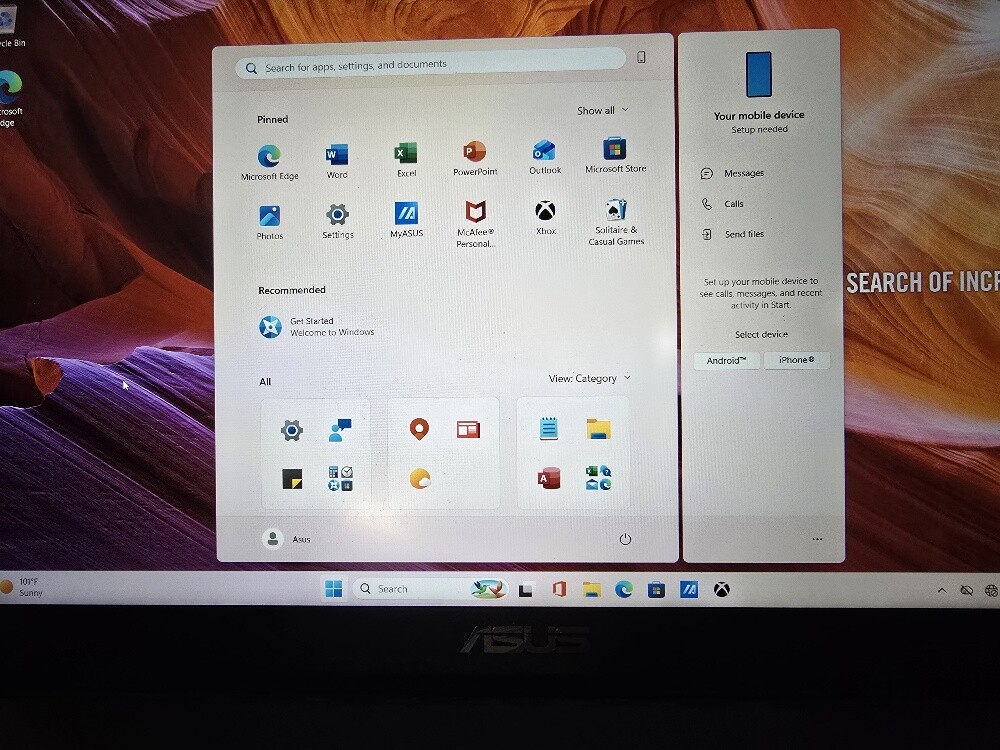Open the Photos app in Pinned
Viewport: 1000px width, 750px height.
(270, 222)
